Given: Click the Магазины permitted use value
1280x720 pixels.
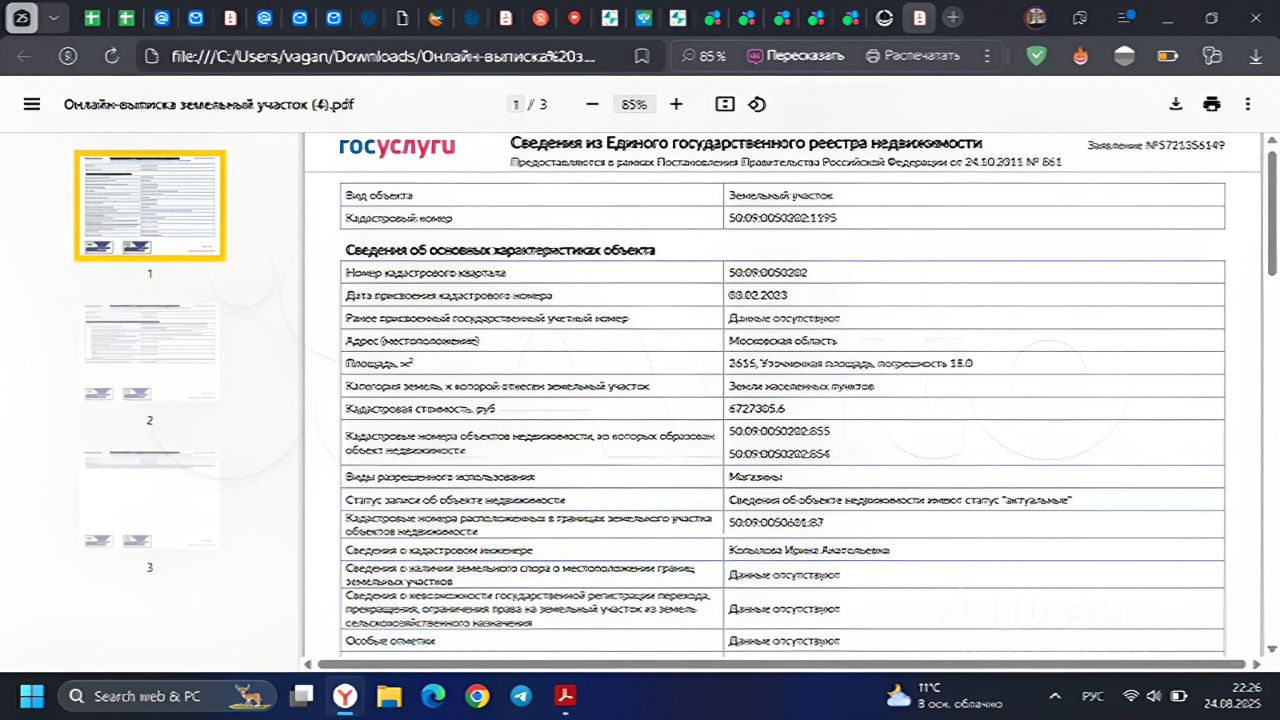Looking at the screenshot, I should pos(756,477).
